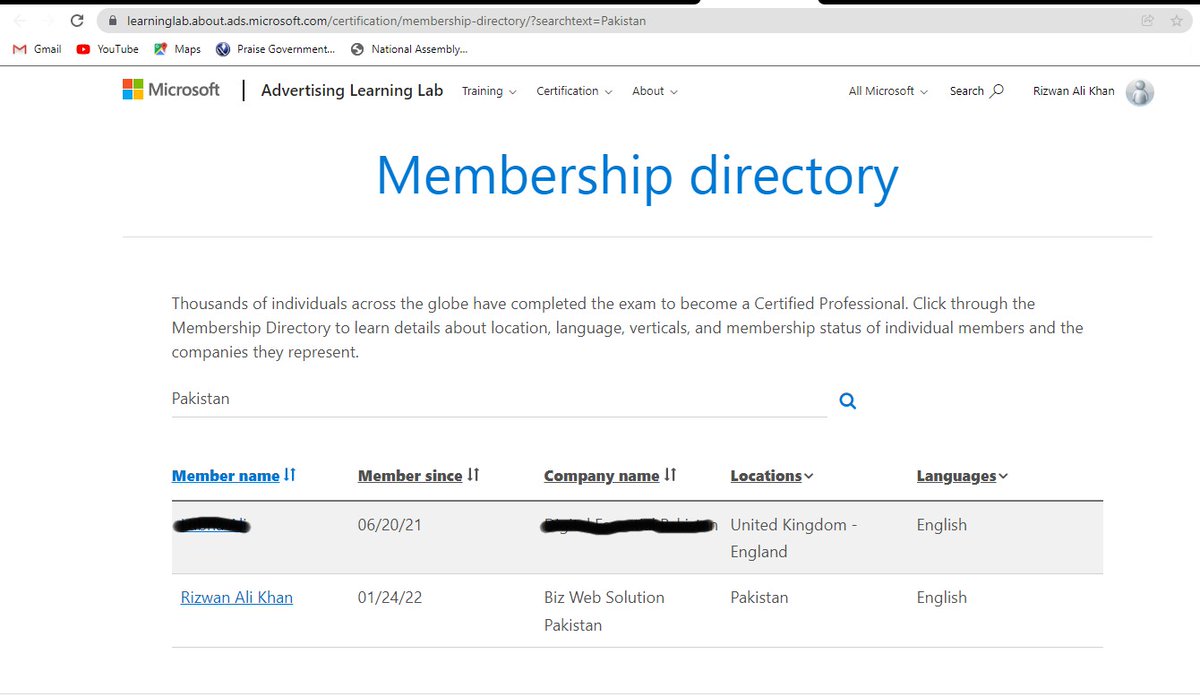Open the National Assembly bookmark

[x=409, y=49]
